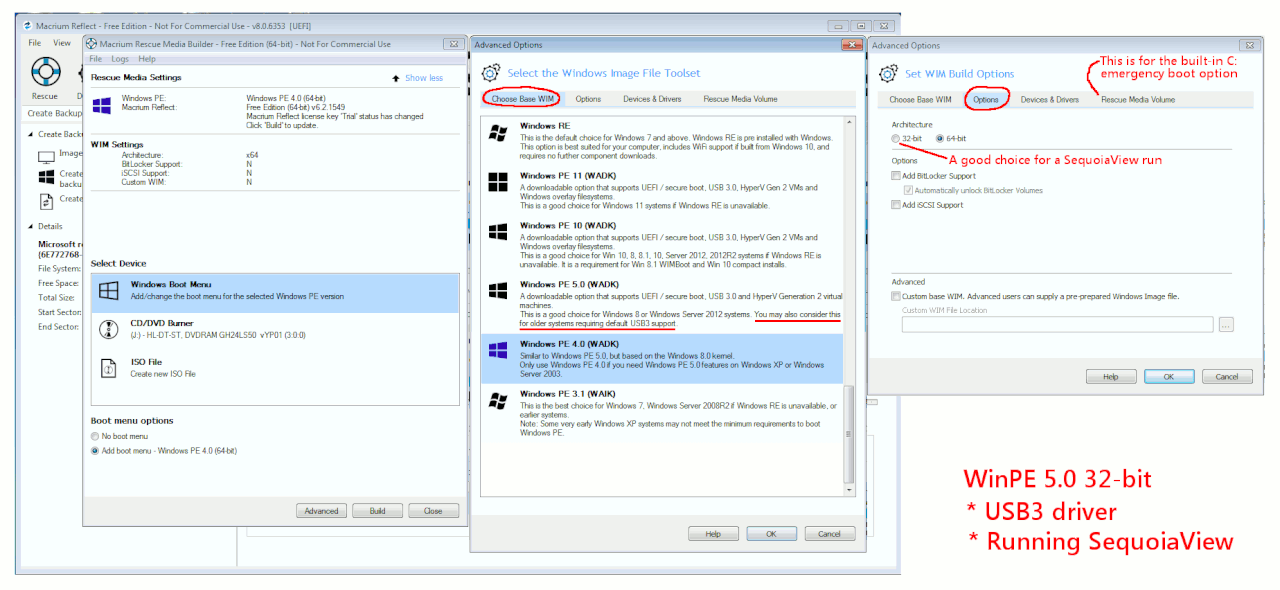Toggle Automatically unlock BitLocker Volumes checkbox
Viewport: 1280px width, 590px height.
point(908,190)
